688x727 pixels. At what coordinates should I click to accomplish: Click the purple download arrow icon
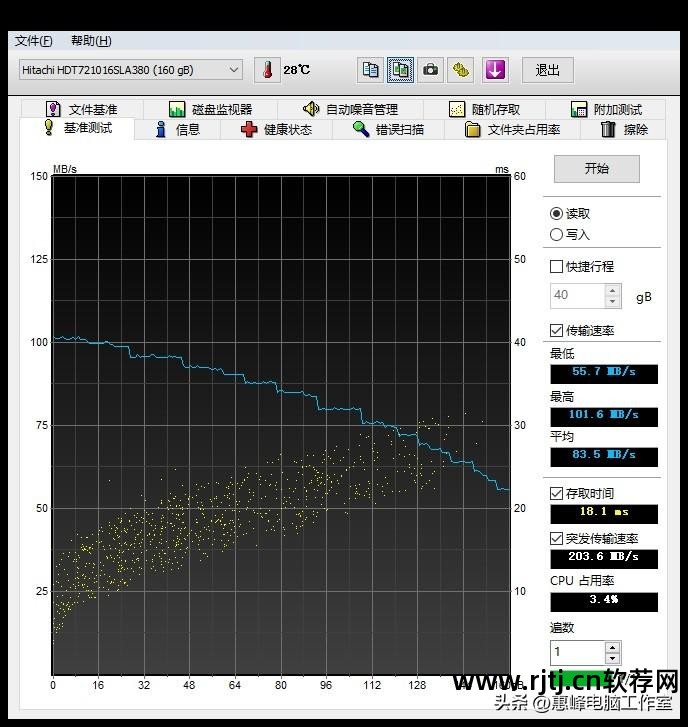click(x=495, y=70)
